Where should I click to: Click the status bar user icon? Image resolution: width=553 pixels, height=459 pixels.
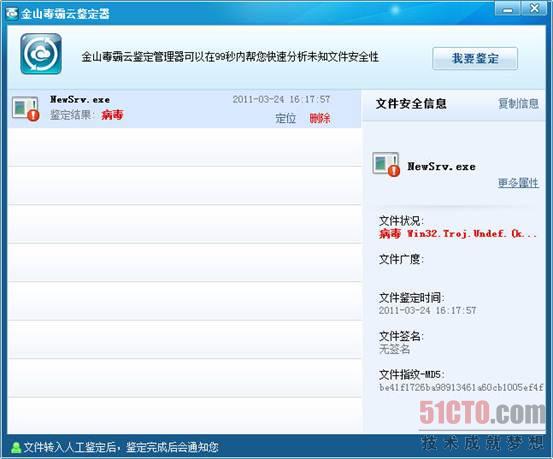16,447
